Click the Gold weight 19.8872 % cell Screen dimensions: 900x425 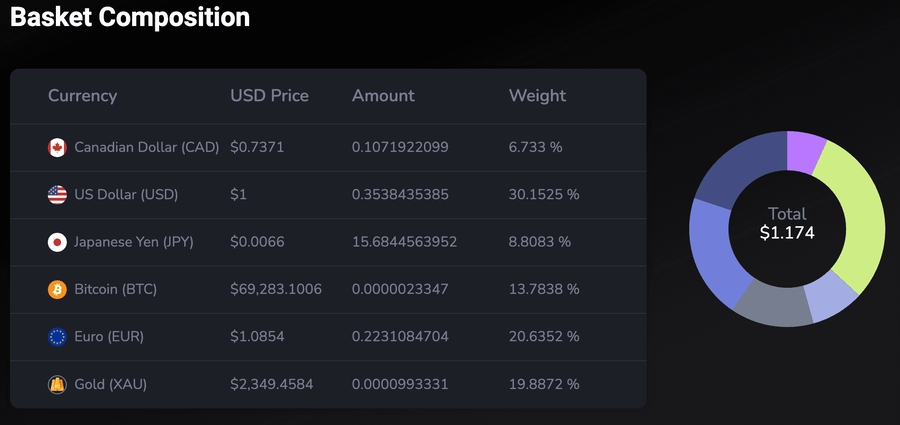coord(544,384)
